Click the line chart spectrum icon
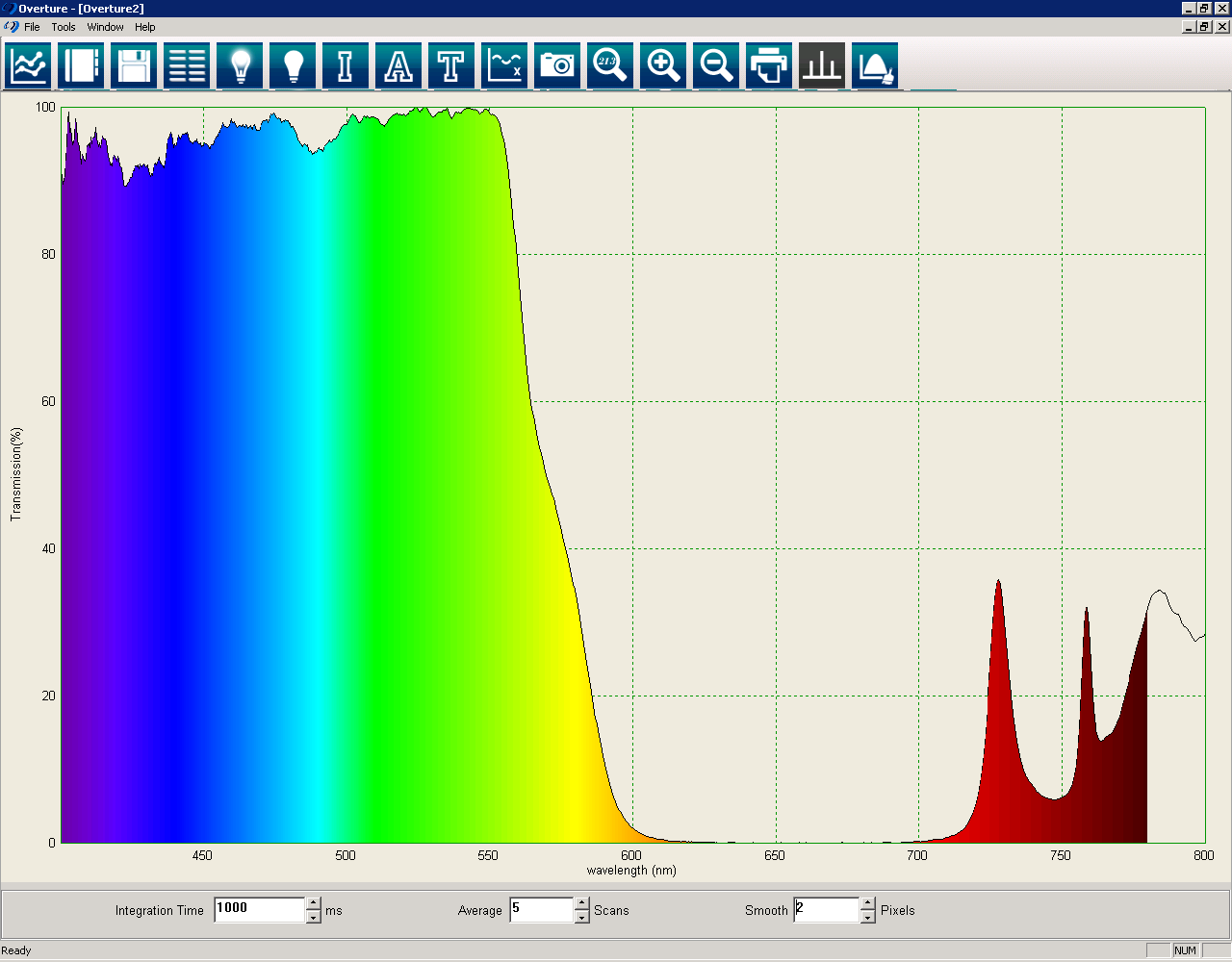This screenshot has width=1232, height=962. coord(28,65)
